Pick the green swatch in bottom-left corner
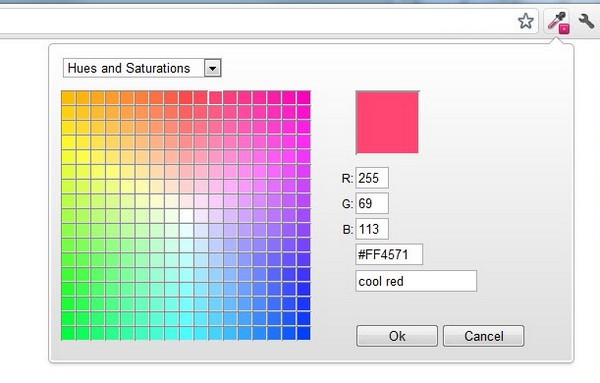This screenshot has width=600, height=383. pyautogui.click(x=68, y=333)
